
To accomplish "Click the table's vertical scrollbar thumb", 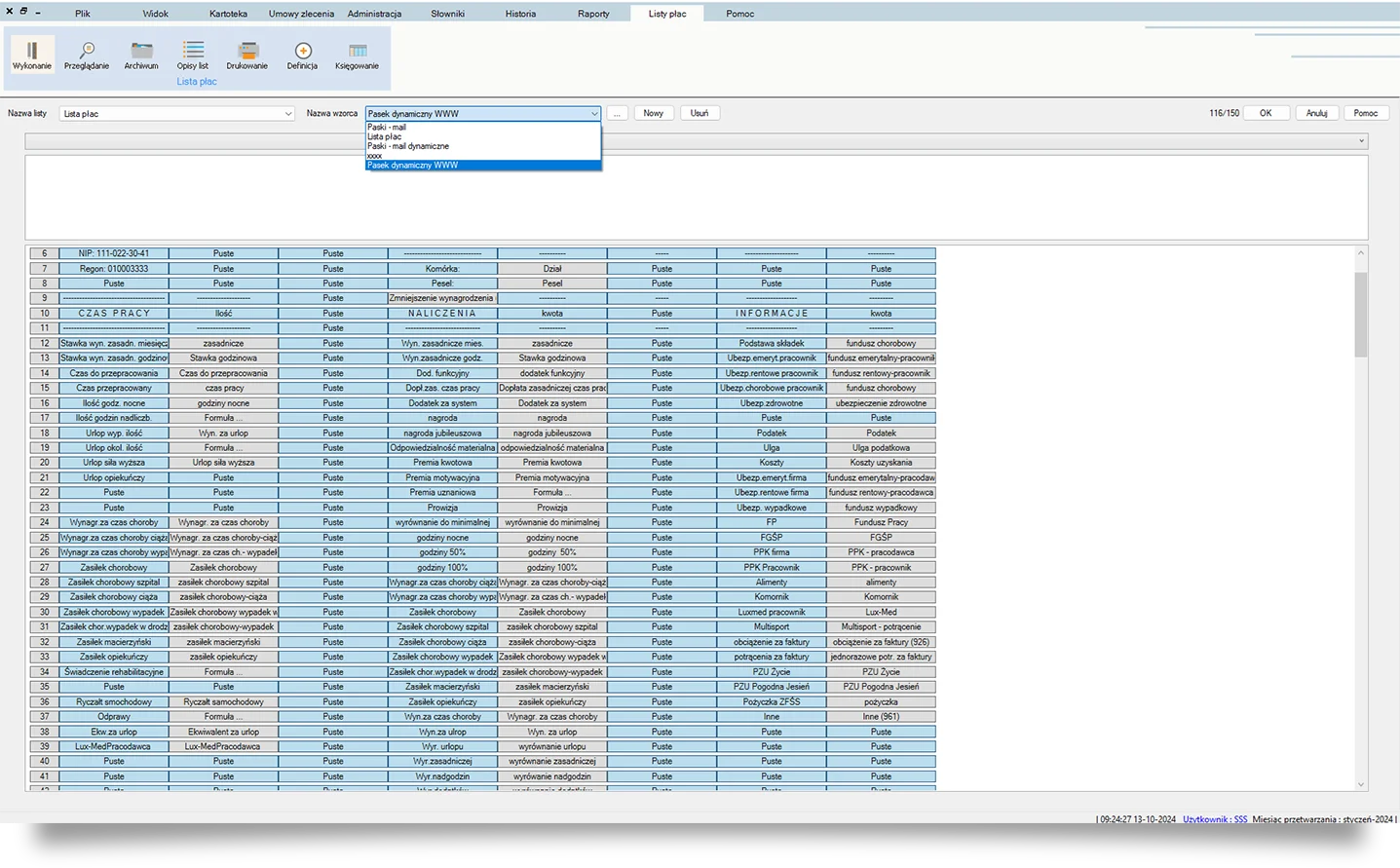I will tap(1361, 314).
